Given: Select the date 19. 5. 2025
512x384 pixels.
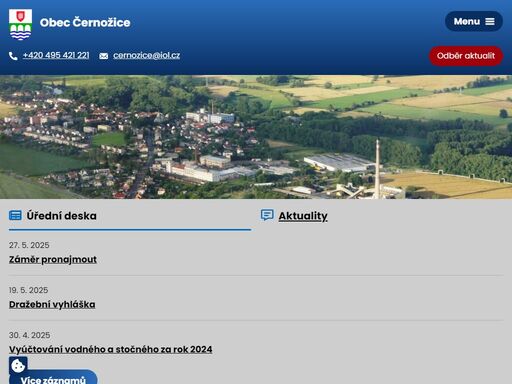Looking at the screenshot, I should [x=28, y=290].
